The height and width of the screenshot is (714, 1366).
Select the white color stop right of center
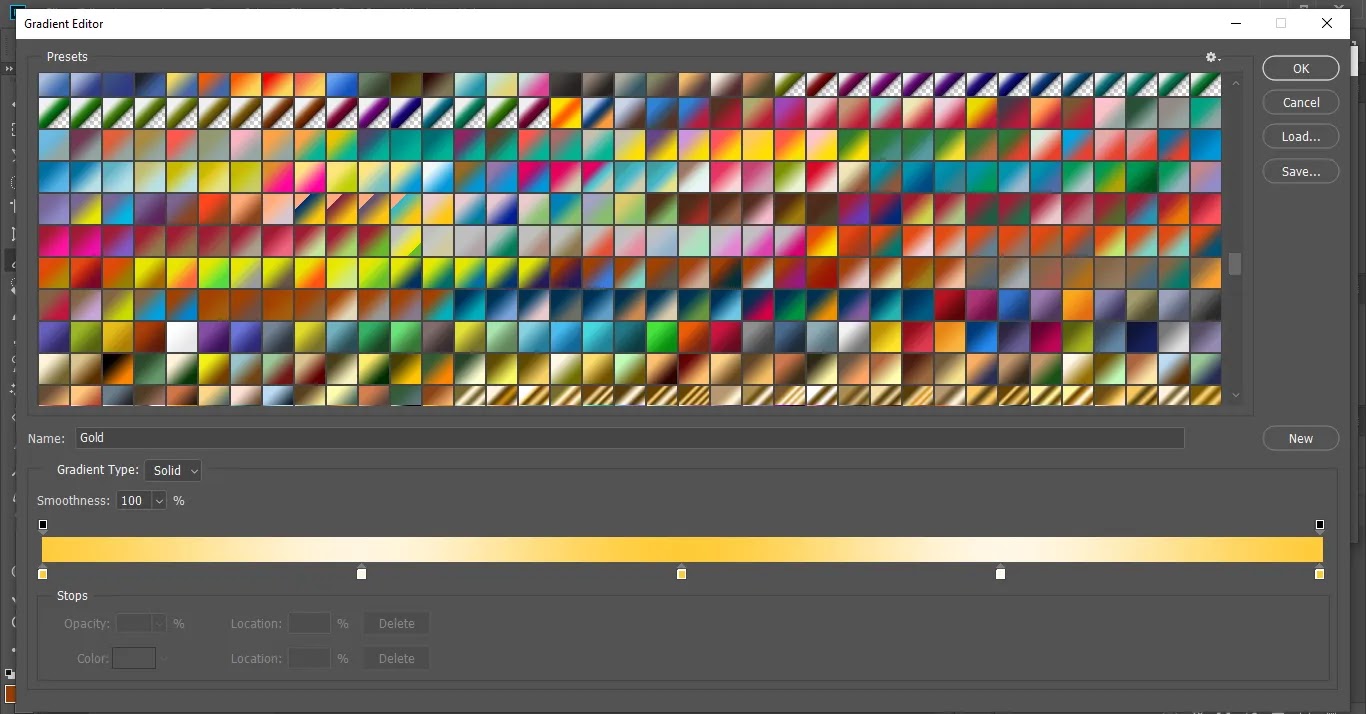1000,573
